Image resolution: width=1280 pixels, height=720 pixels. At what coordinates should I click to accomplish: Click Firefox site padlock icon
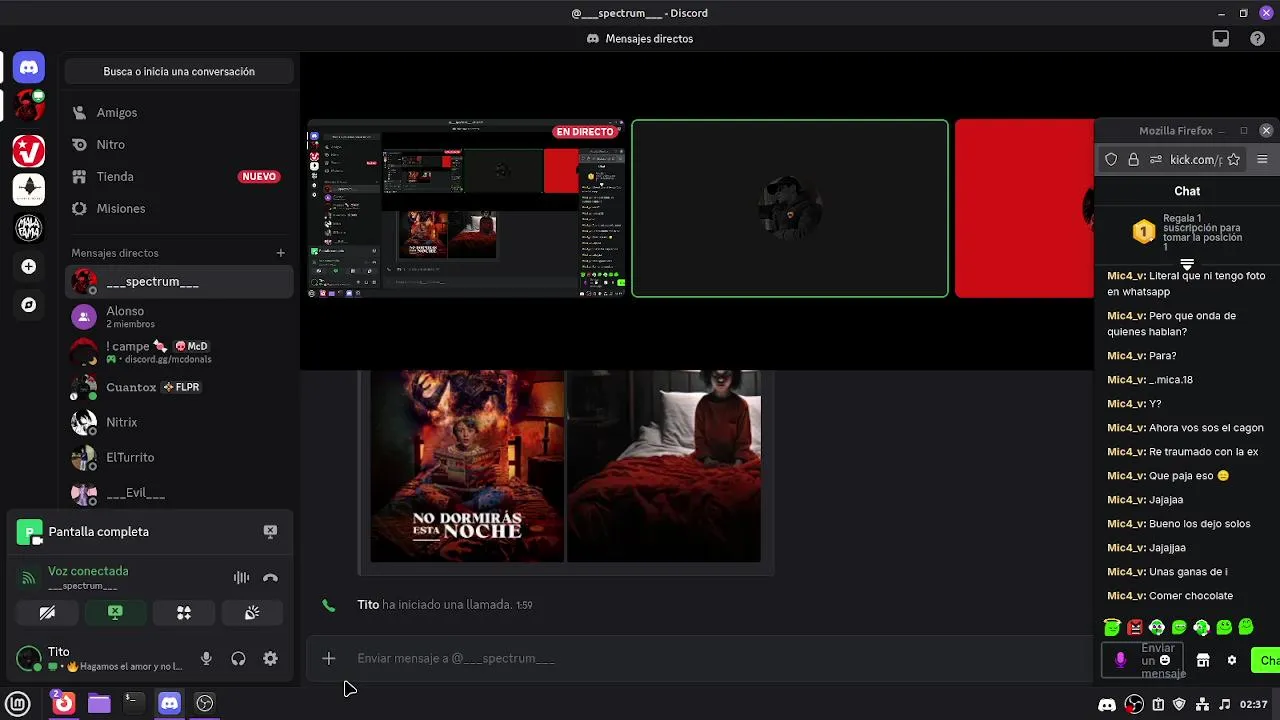point(1133,159)
